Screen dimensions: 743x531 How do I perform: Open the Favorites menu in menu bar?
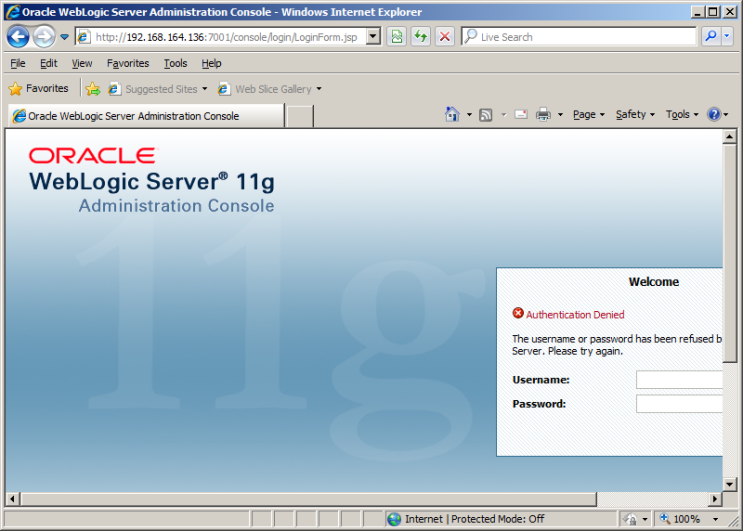tap(128, 63)
